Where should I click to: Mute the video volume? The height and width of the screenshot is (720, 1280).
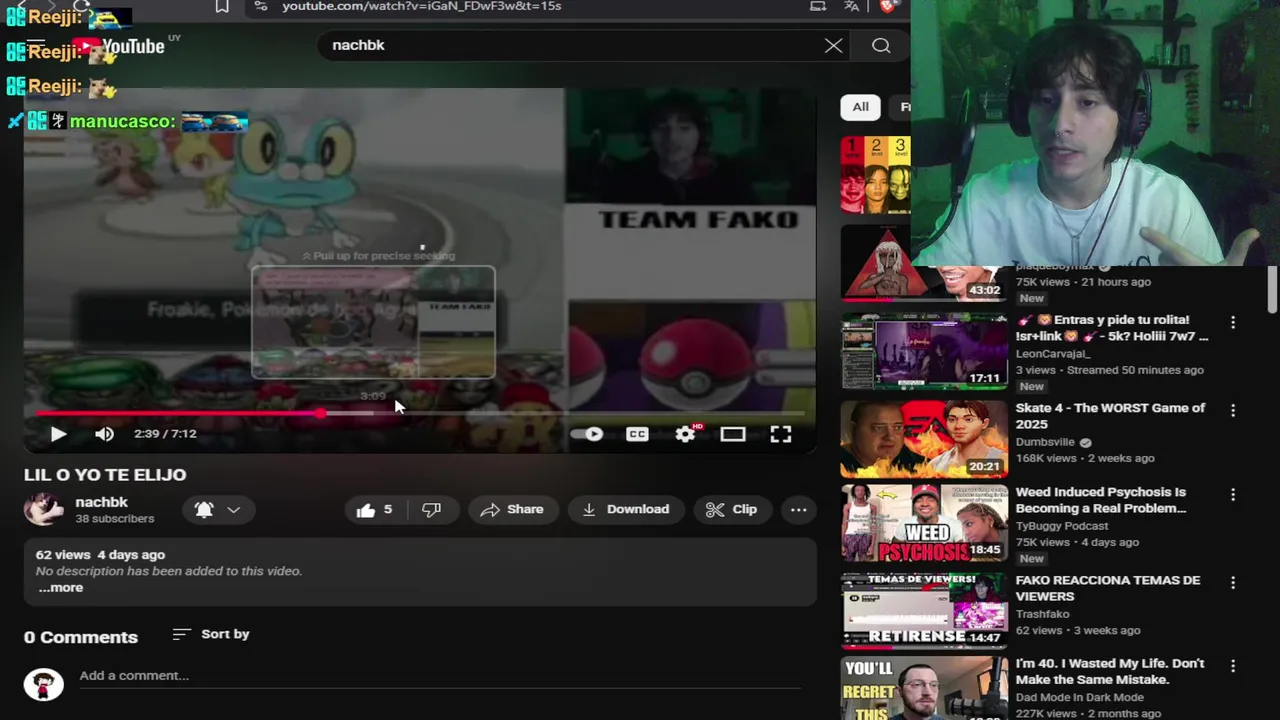coord(104,434)
